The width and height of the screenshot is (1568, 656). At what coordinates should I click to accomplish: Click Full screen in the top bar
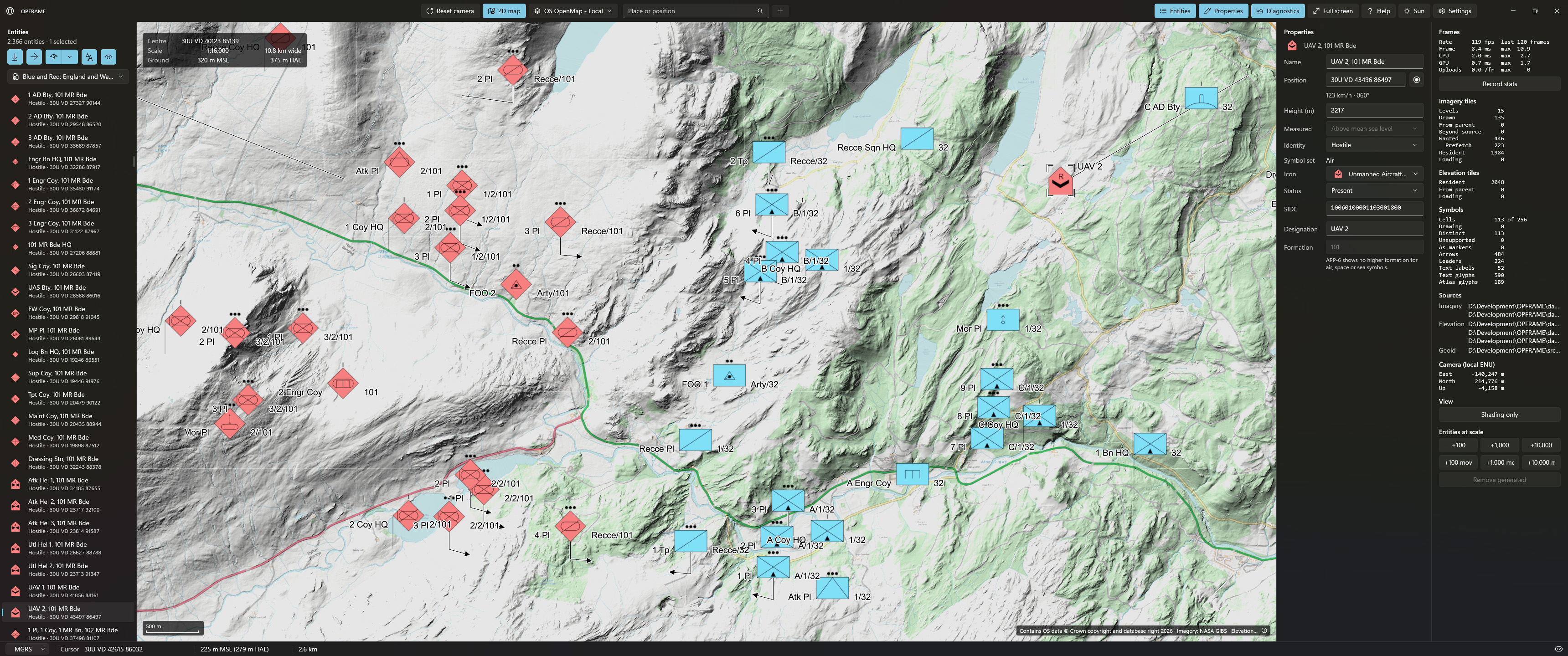click(1332, 11)
